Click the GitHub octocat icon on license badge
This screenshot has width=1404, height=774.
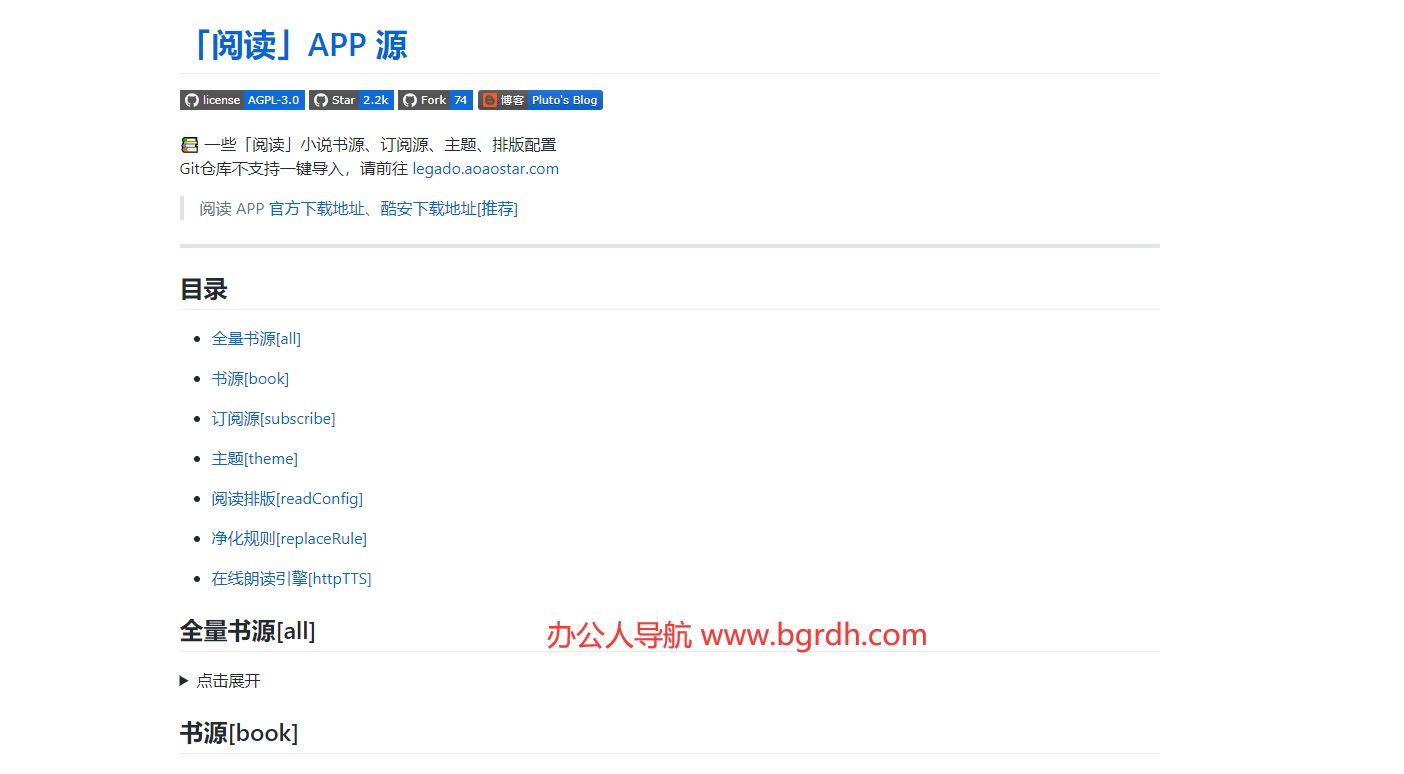[x=192, y=100]
